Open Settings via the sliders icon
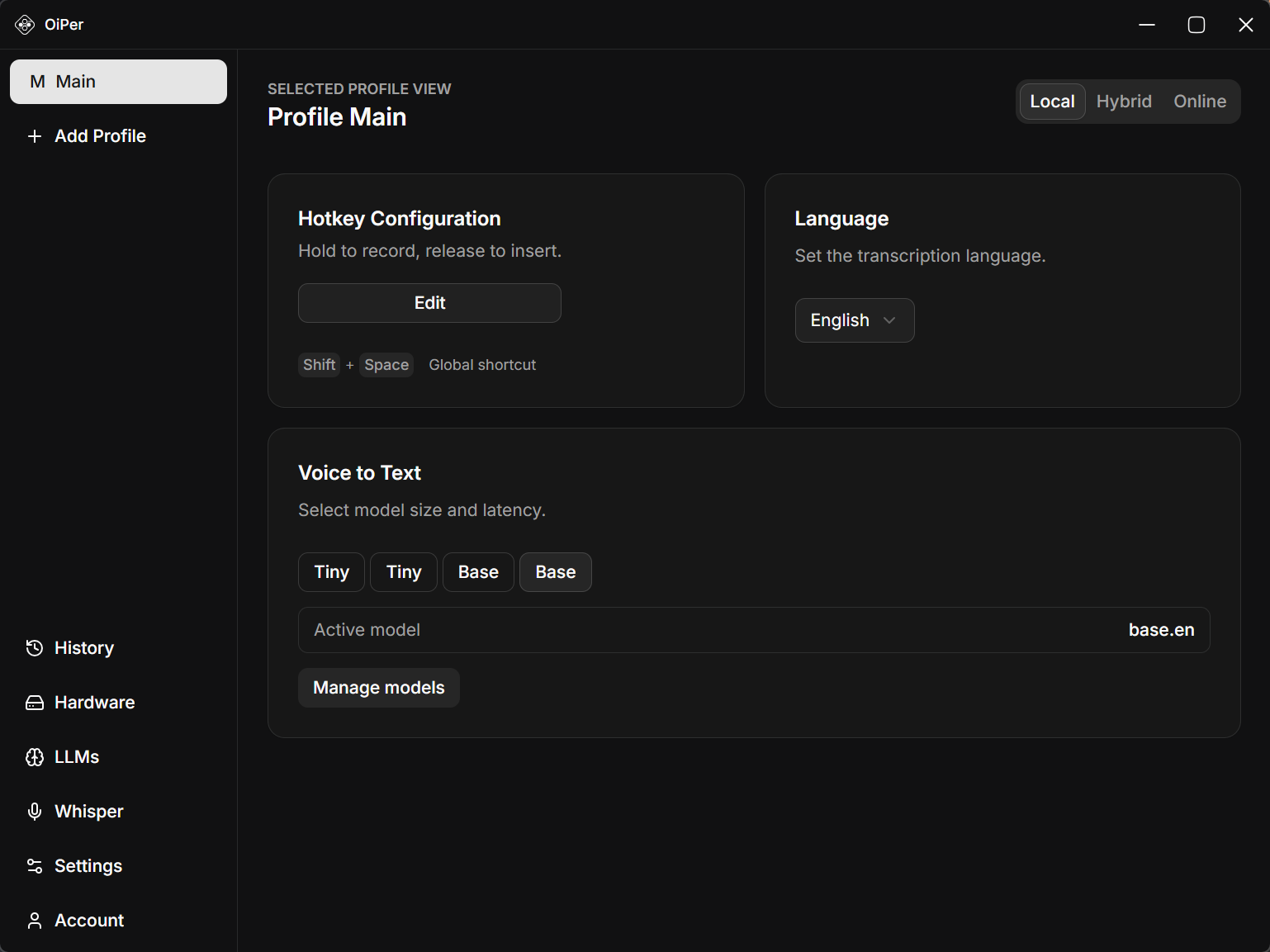 (34, 866)
